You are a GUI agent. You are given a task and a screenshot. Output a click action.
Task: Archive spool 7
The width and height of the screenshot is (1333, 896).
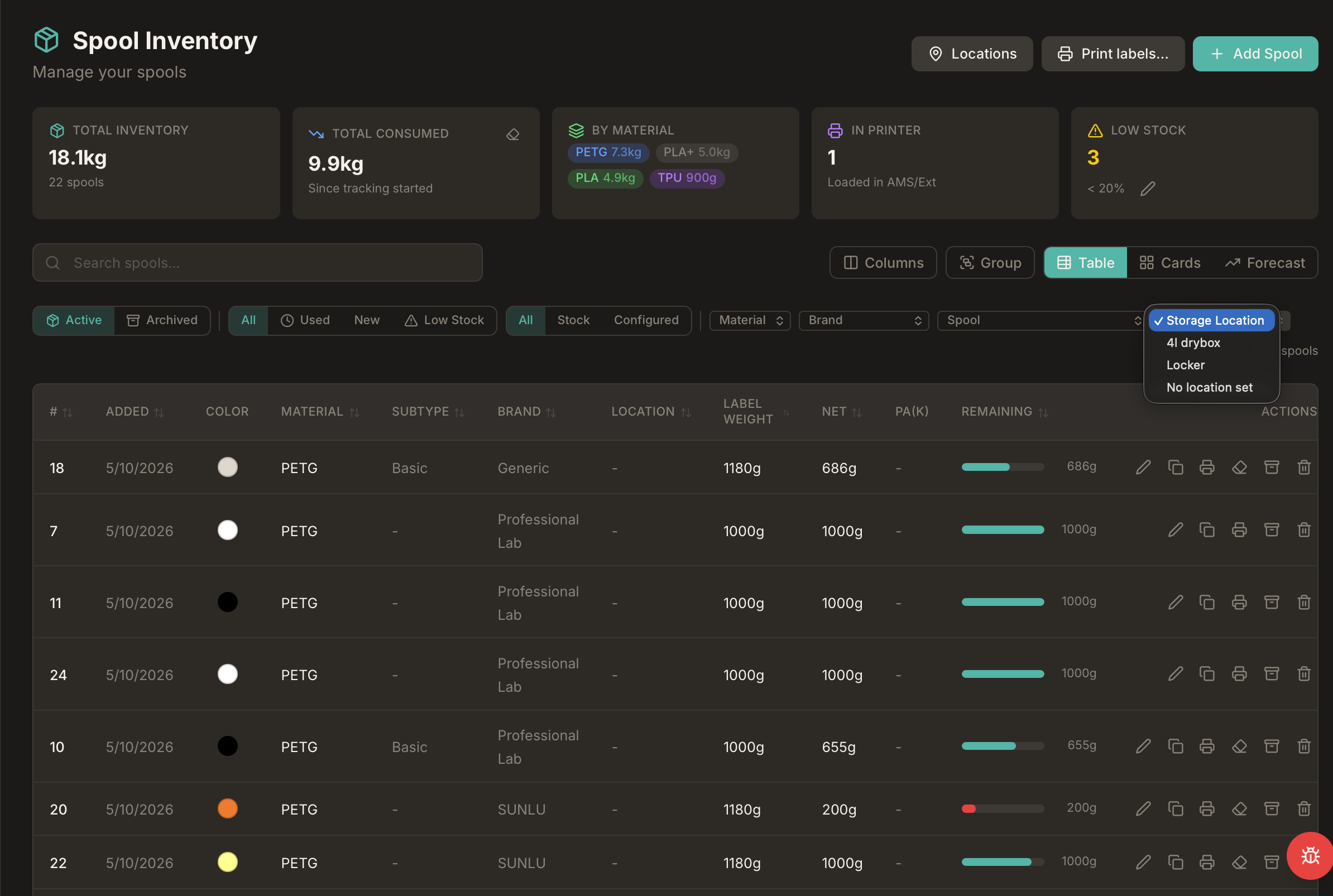click(1272, 529)
